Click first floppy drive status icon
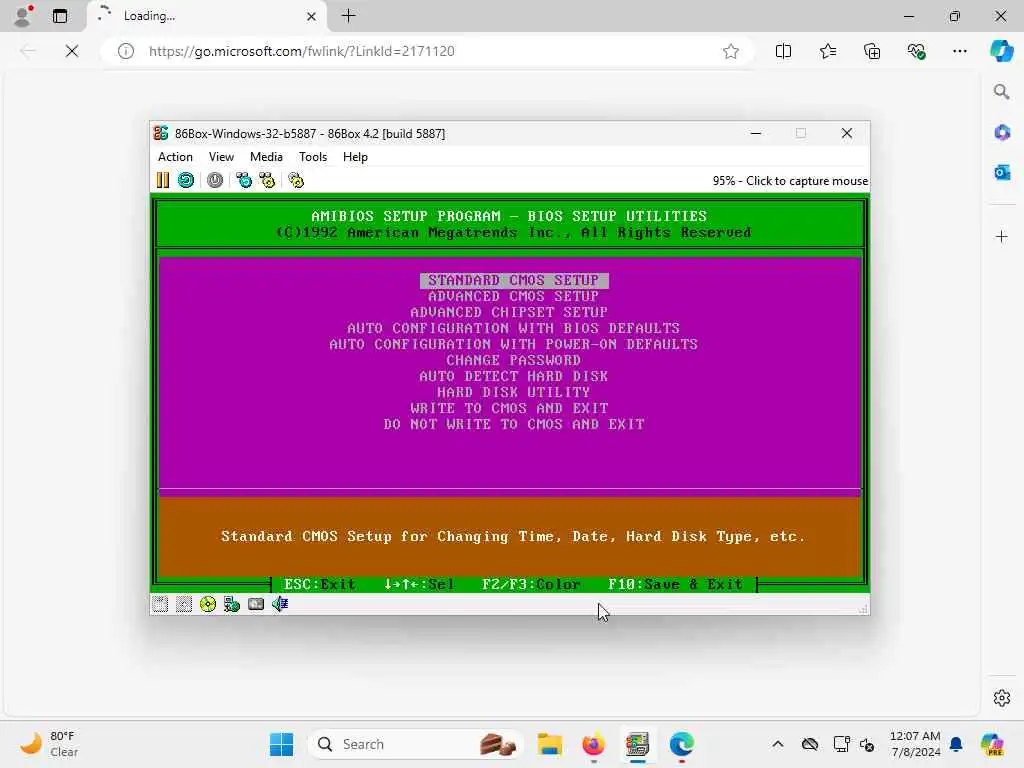This screenshot has height=768, width=1024. [160, 604]
